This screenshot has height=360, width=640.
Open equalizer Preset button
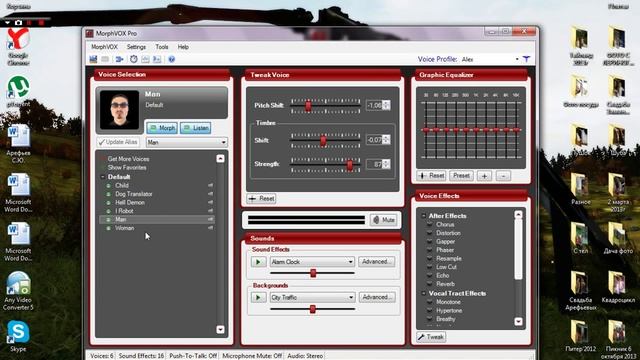(461, 176)
